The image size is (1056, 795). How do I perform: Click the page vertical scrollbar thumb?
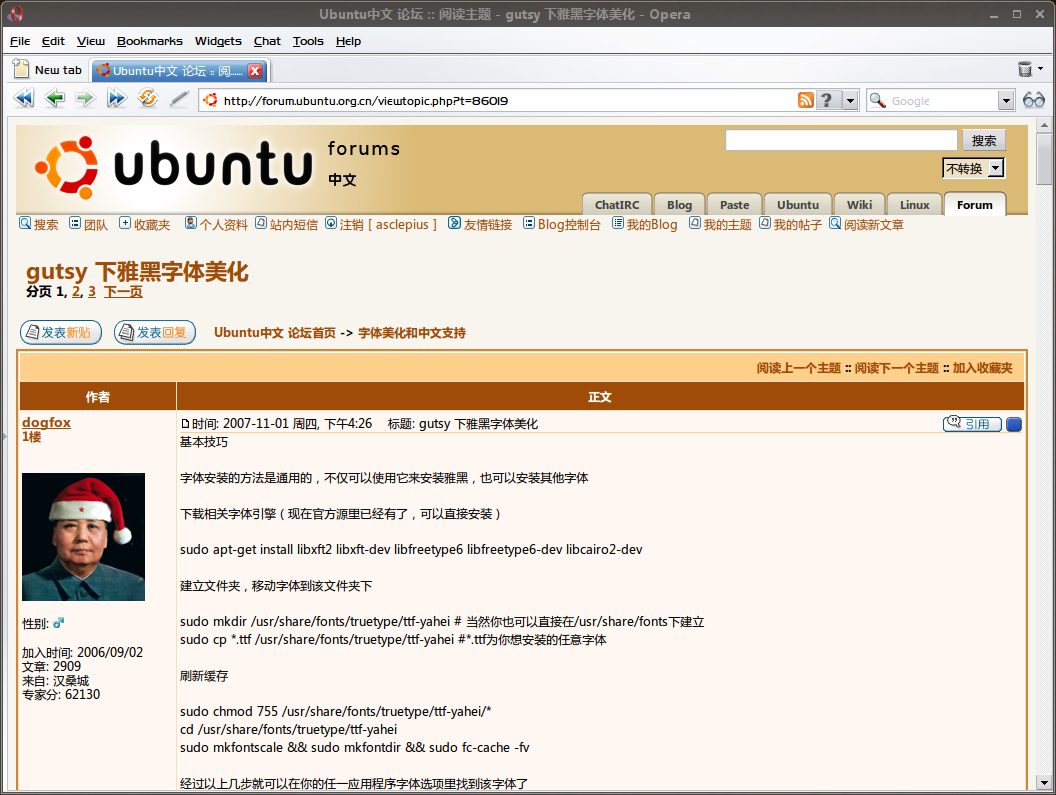pos(1044,158)
